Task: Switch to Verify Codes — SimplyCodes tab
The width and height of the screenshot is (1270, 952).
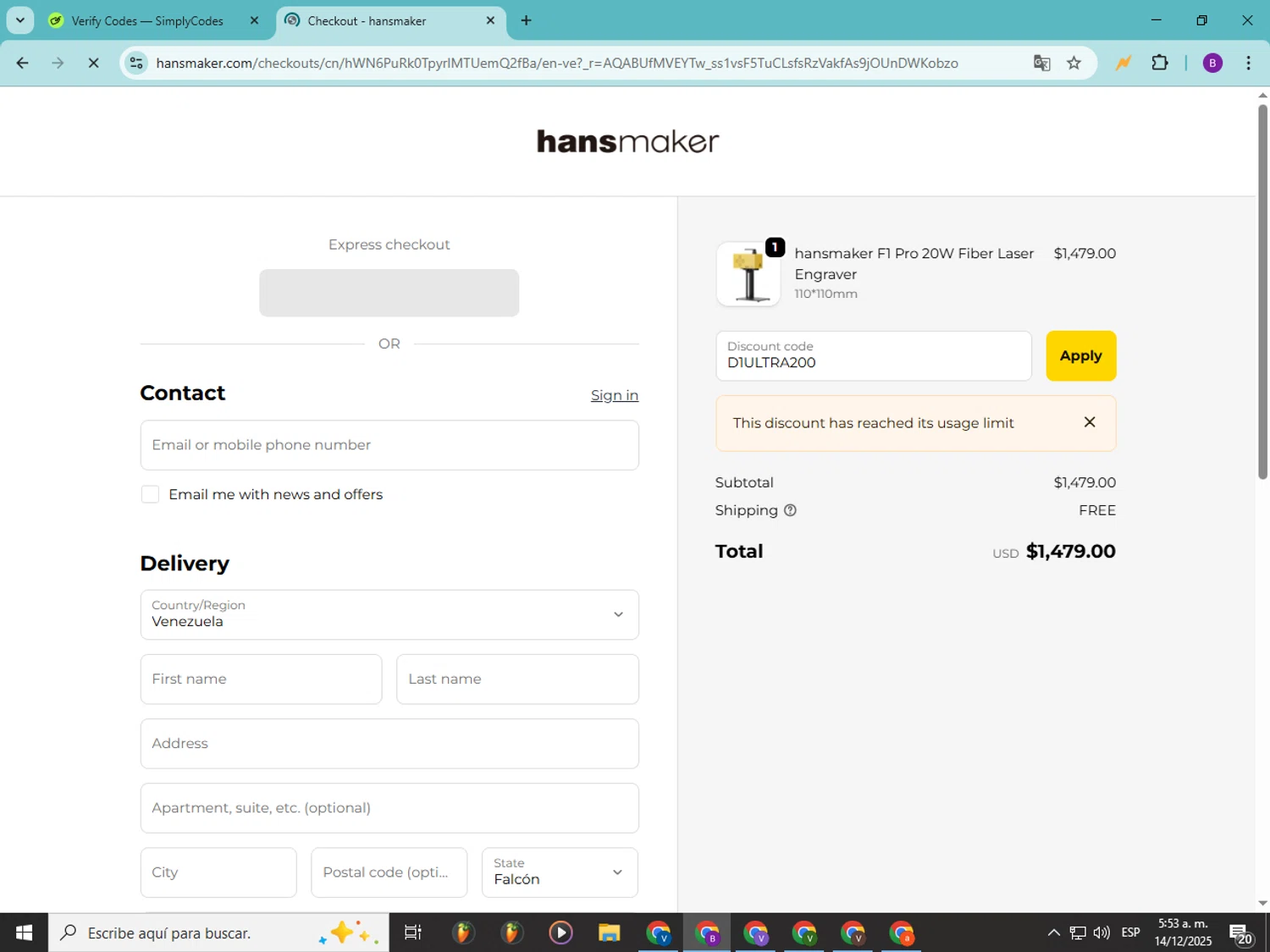Action: pyautogui.click(x=147, y=20)
